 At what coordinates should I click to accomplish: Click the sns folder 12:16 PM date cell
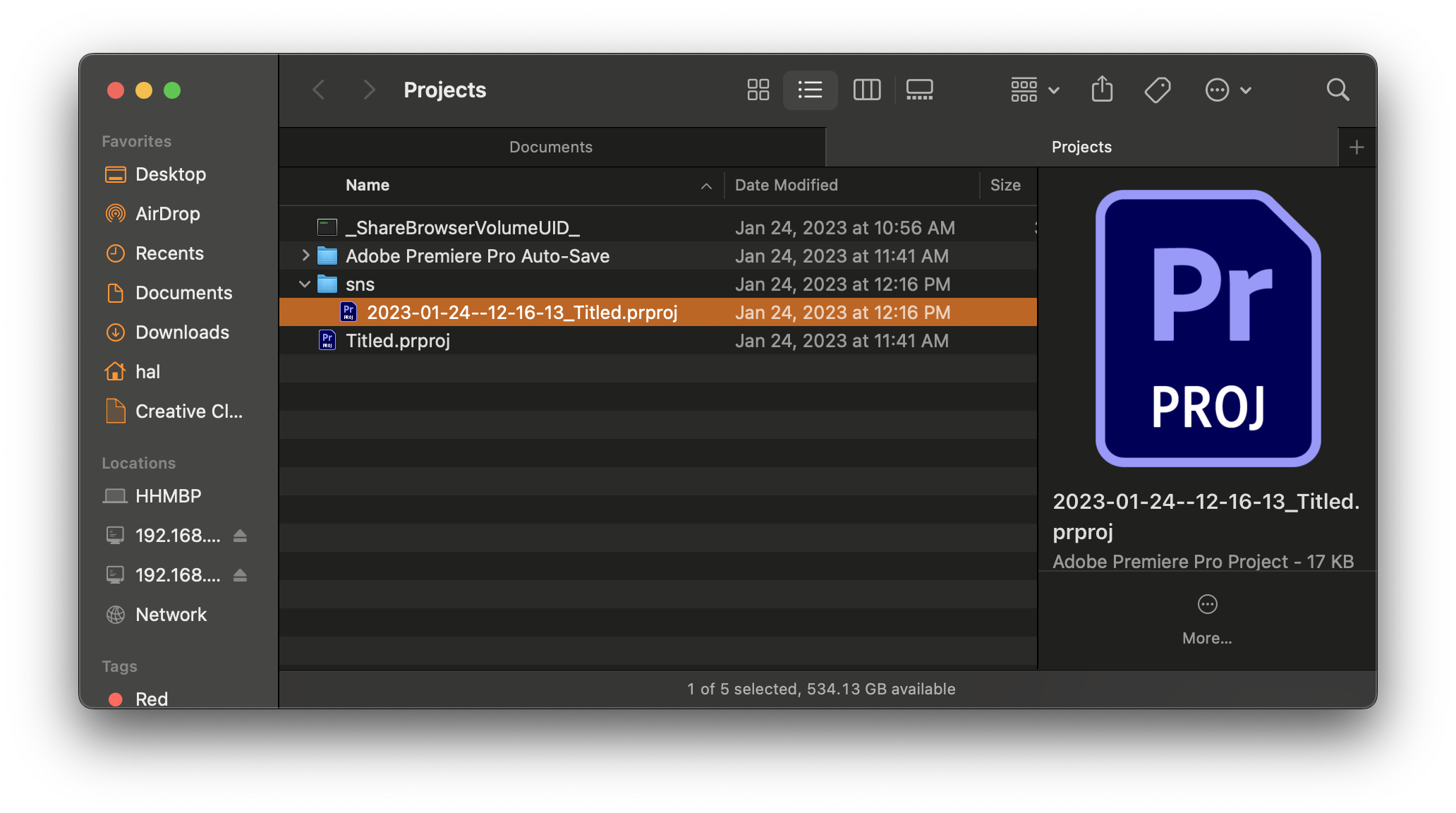point(842,284)
